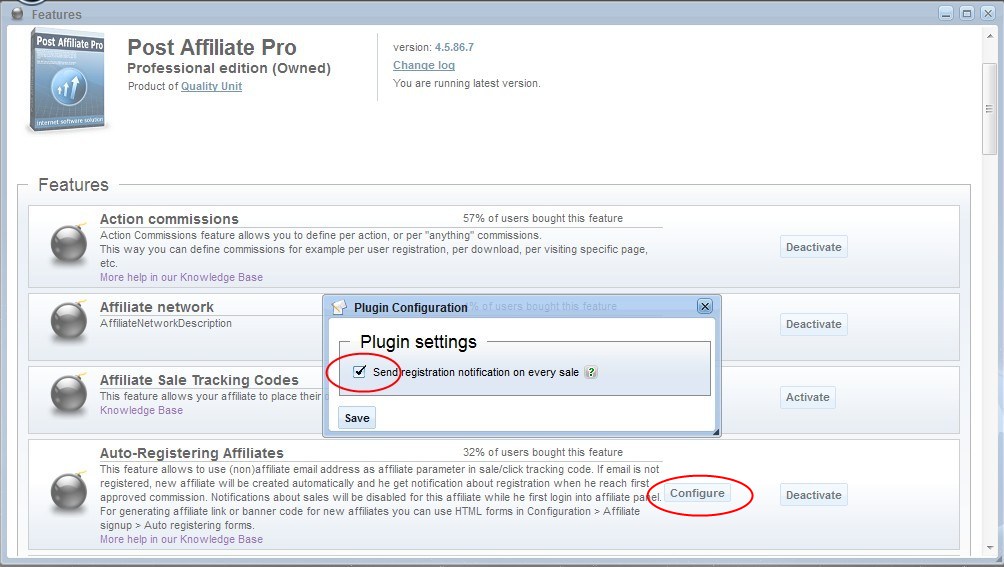Click '57% of users bought this feature'
1004x567 pixels.
point(543,218)
